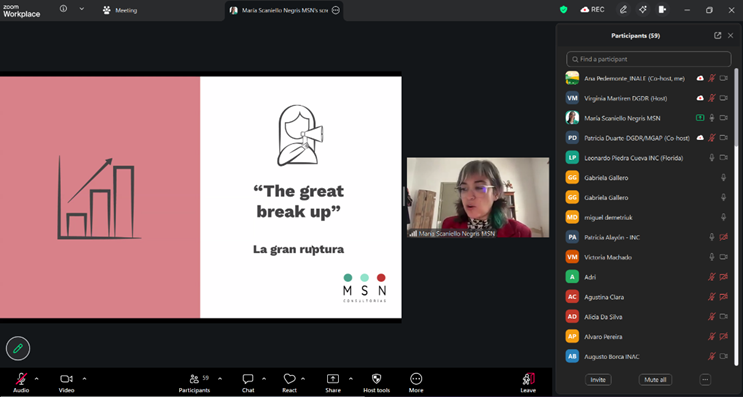The image size is (743, 397).
Task: Click the Mute all button
Action: (x=655, y=380)
